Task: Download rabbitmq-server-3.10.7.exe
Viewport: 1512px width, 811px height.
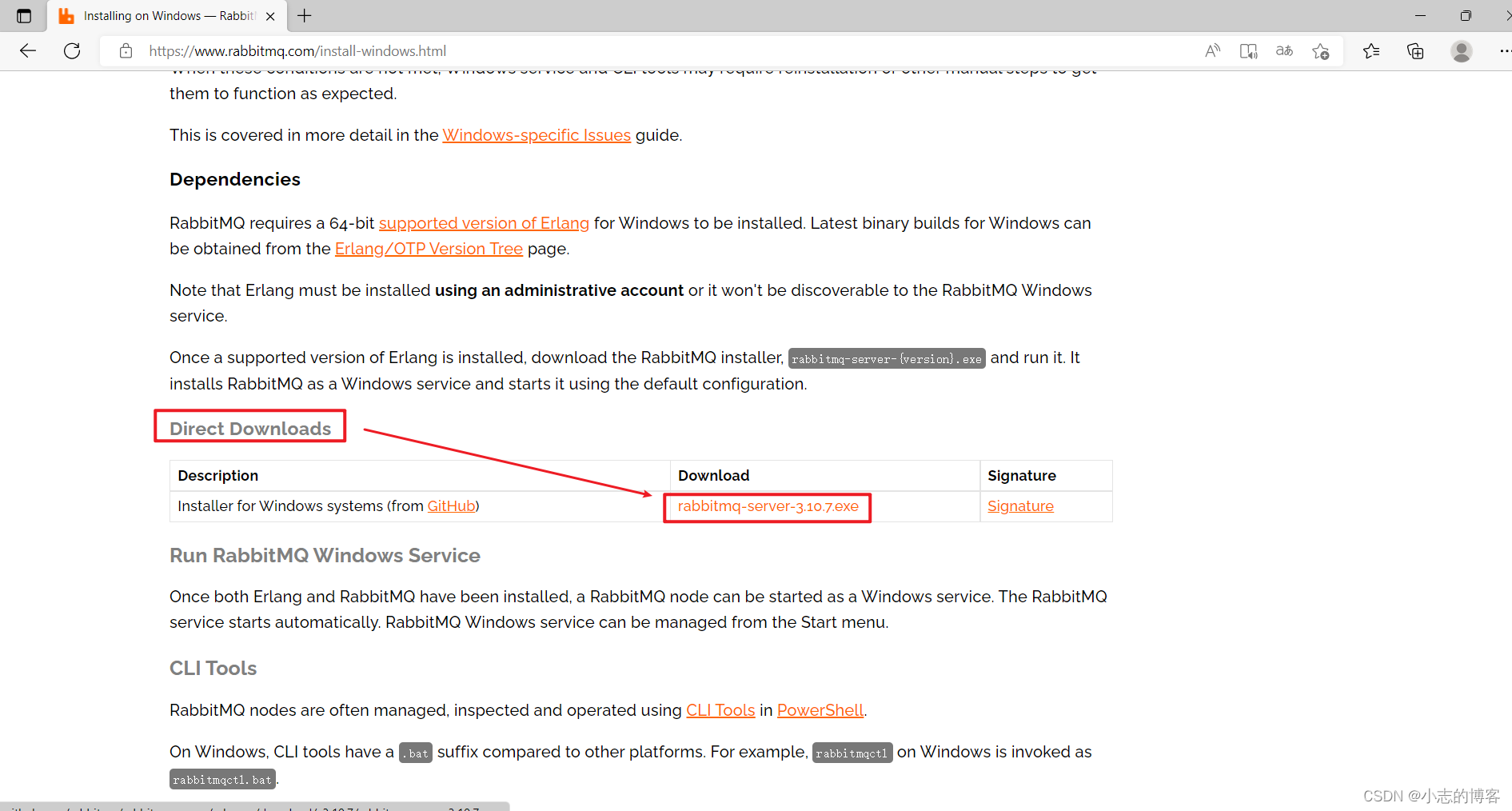Action: click(x=768, y=506)
